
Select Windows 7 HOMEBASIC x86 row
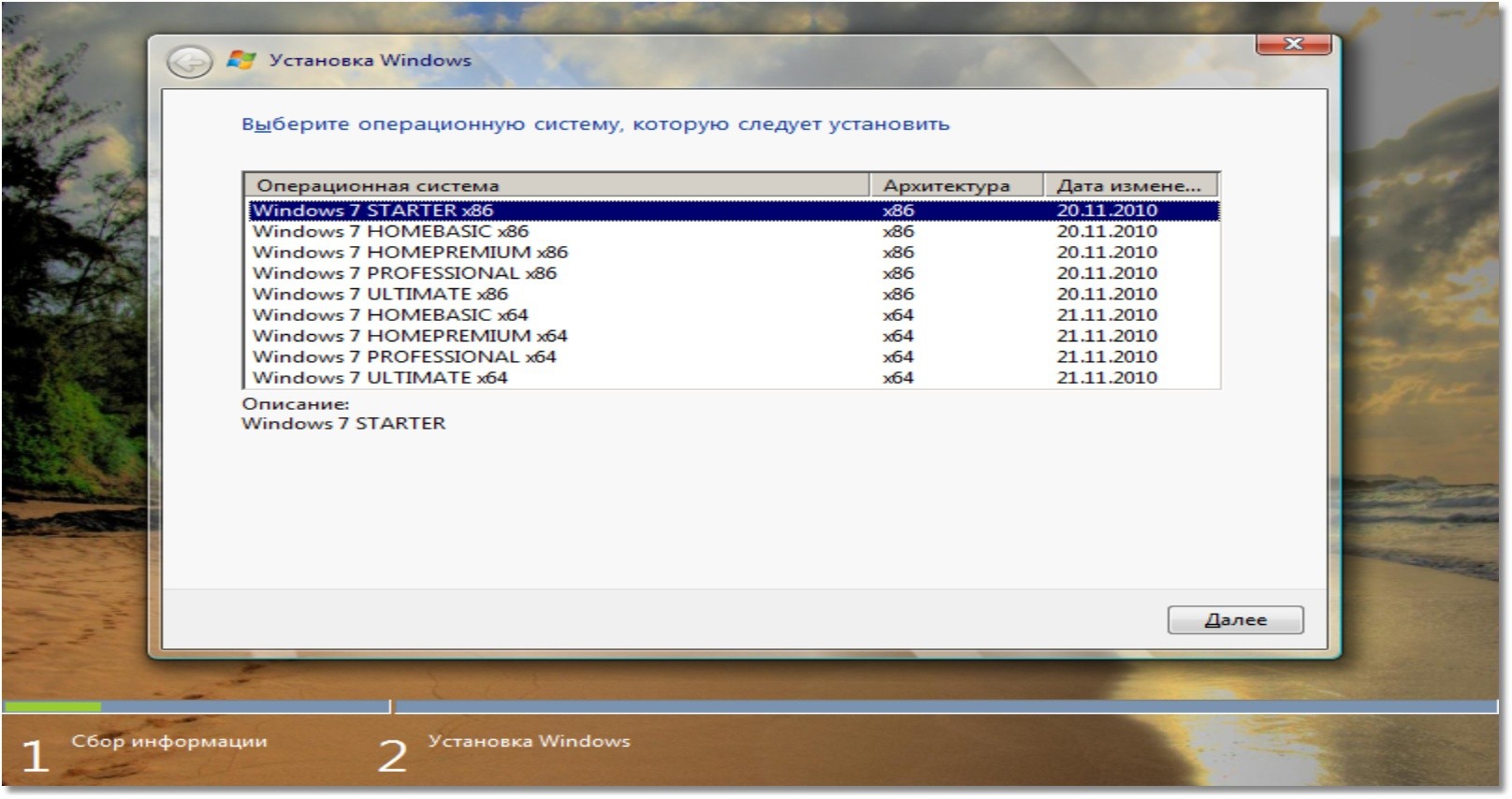(734, 231)
